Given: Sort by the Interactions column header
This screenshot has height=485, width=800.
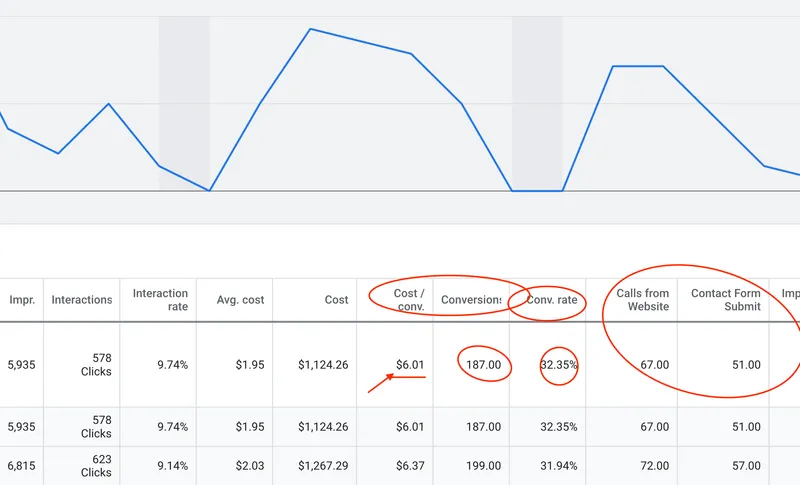Looking at the screenshot, I should point(82,300).
